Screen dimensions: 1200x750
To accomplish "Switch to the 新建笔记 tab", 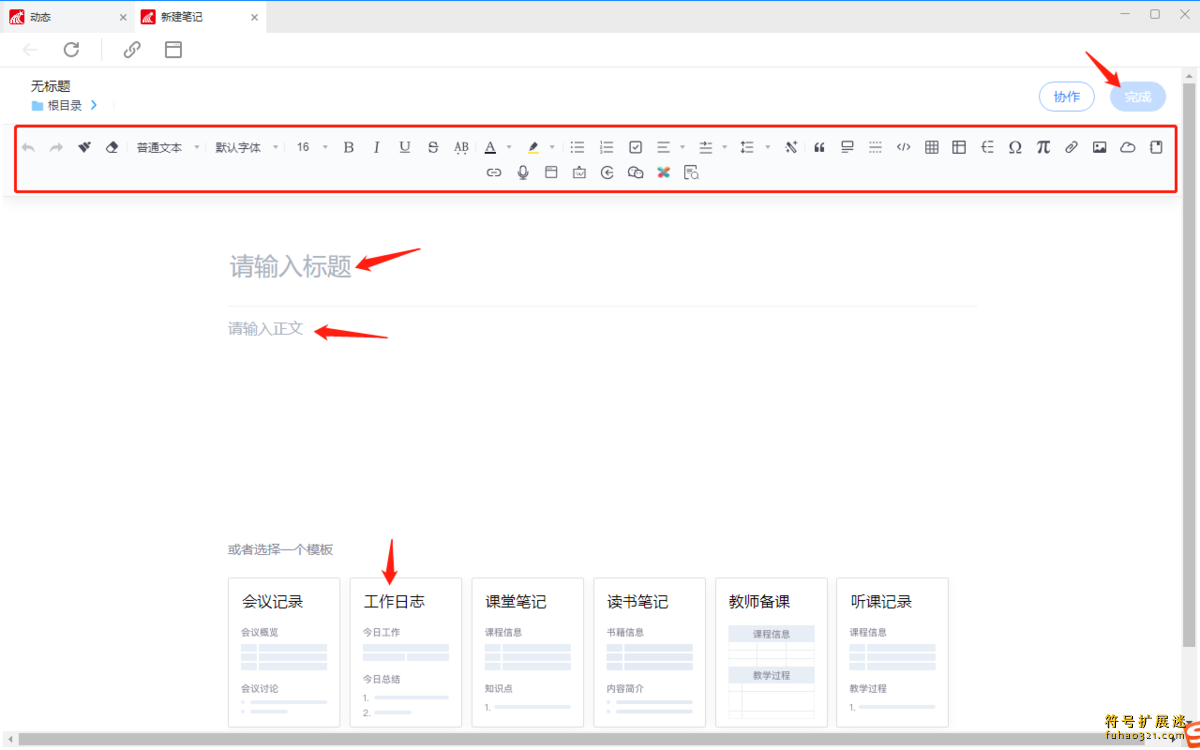I will point(199,17).
